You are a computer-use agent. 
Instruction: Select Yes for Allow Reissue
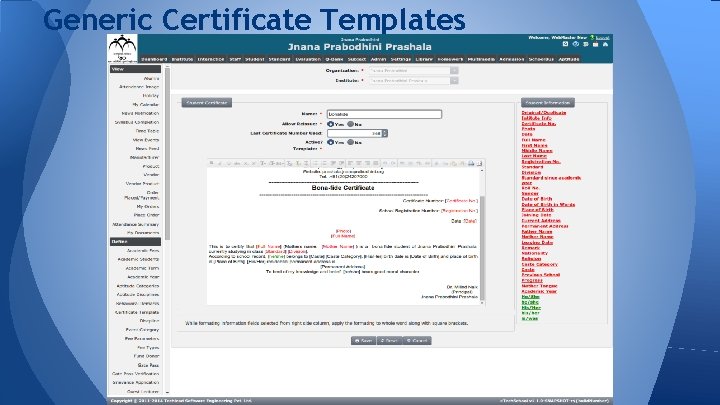331,124
